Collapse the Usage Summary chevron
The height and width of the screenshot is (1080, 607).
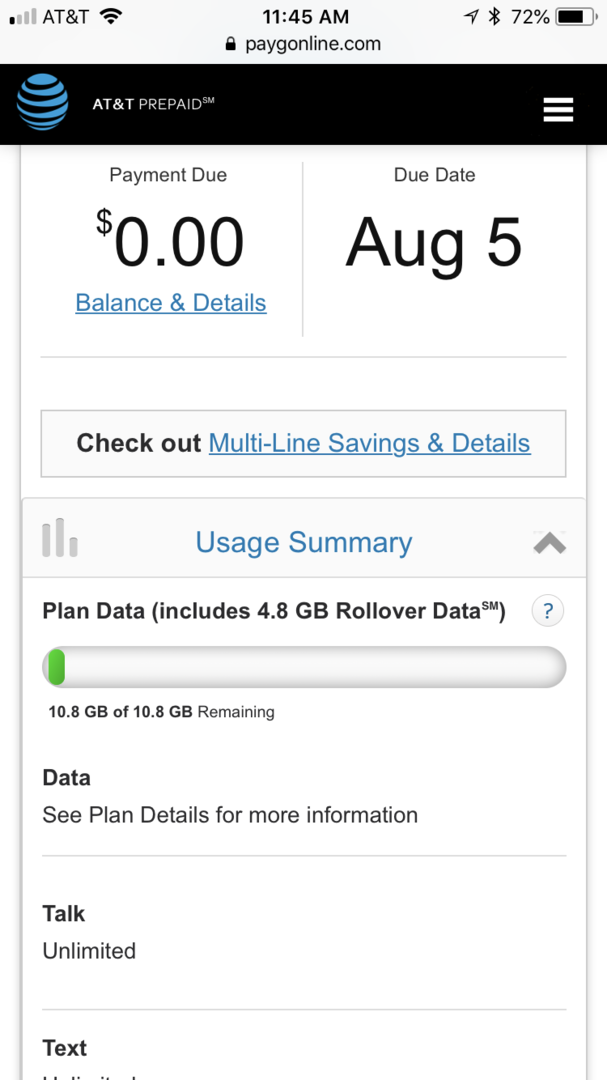[549, 543]
